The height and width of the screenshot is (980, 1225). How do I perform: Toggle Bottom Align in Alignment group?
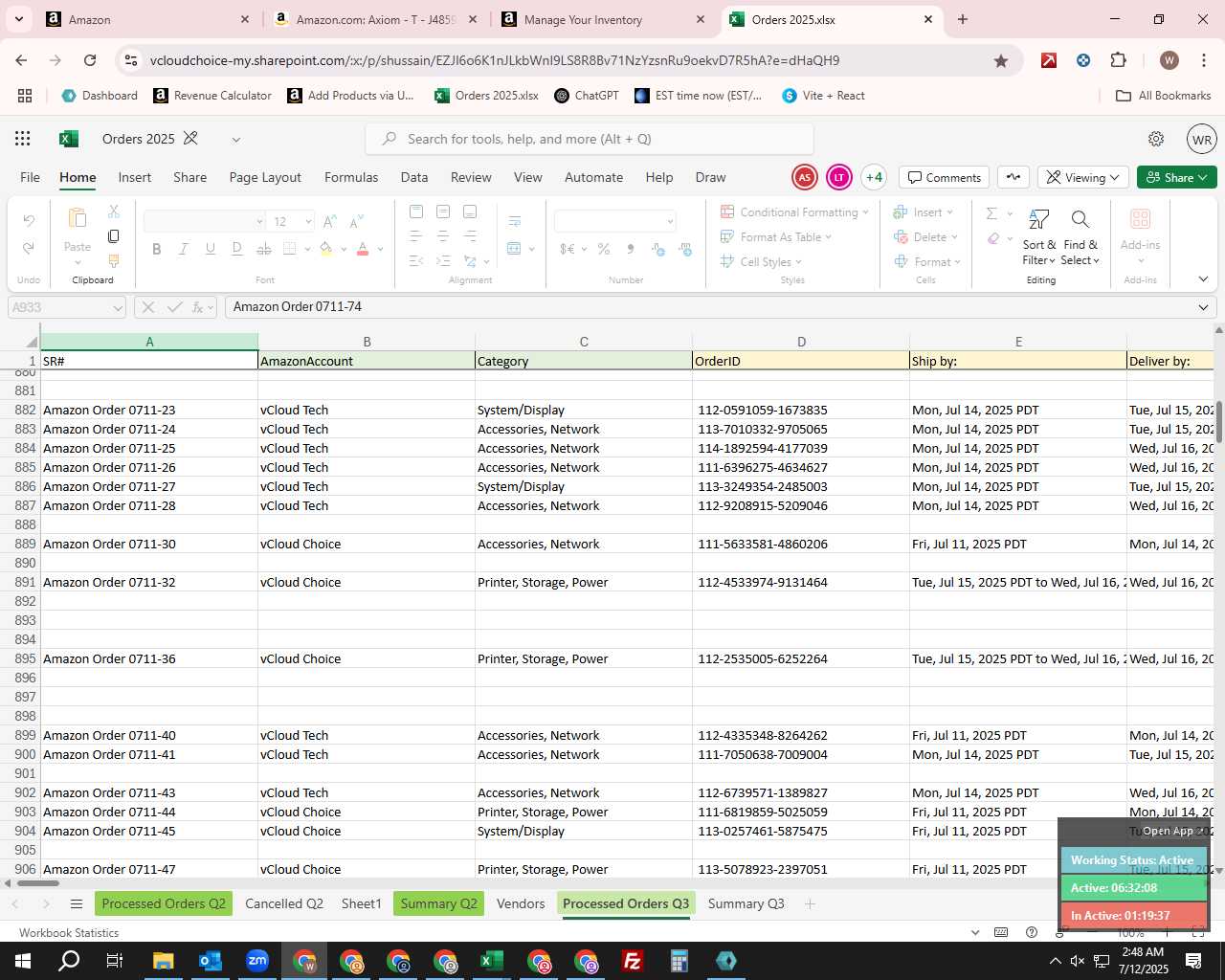click(x=469, y=212)
